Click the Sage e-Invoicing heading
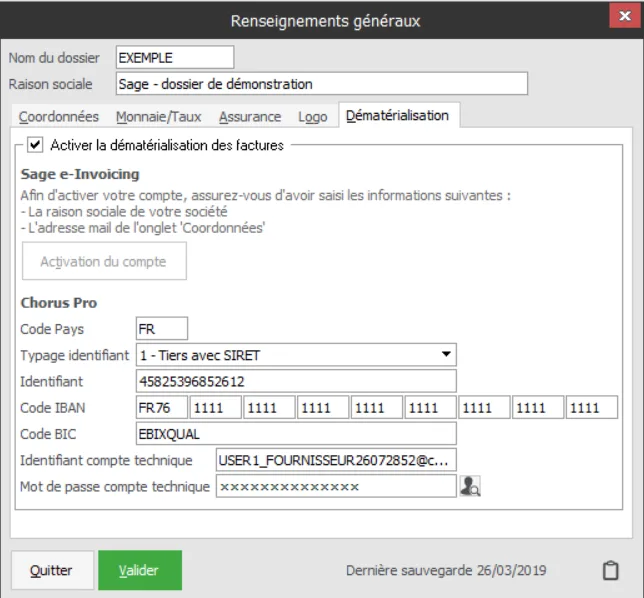This screenshot has height=598, width=644. (80, 174)
